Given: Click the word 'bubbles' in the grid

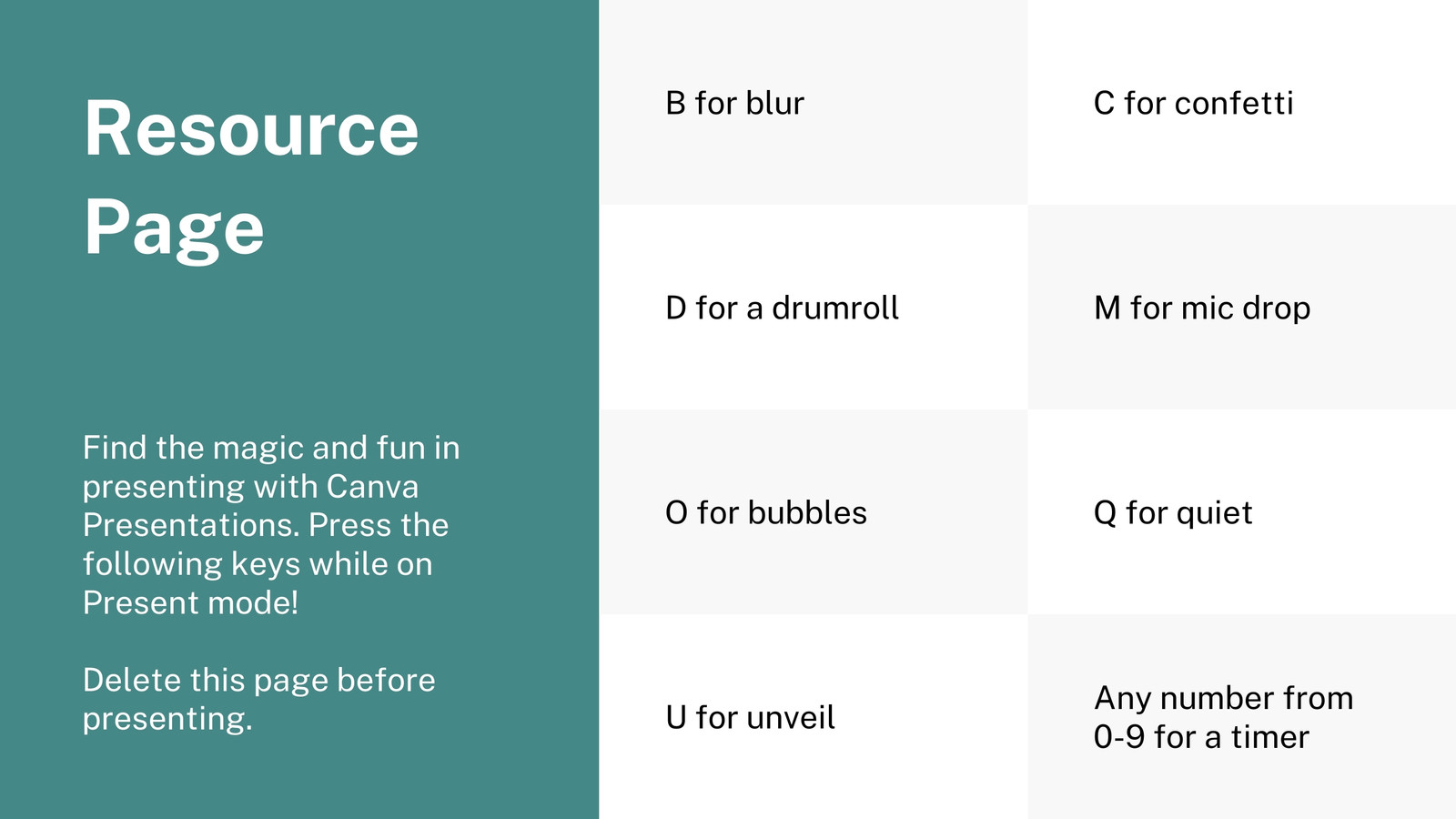Looking at the screenshot, I should click(x=807, y=512).
